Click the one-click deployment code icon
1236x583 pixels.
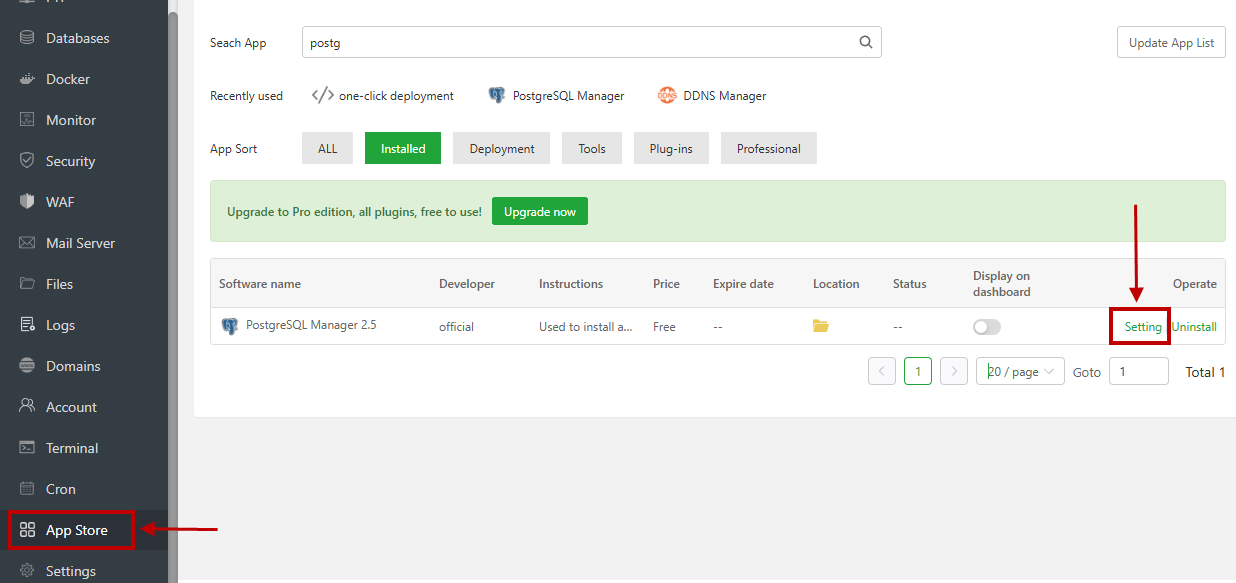[322, 96]
